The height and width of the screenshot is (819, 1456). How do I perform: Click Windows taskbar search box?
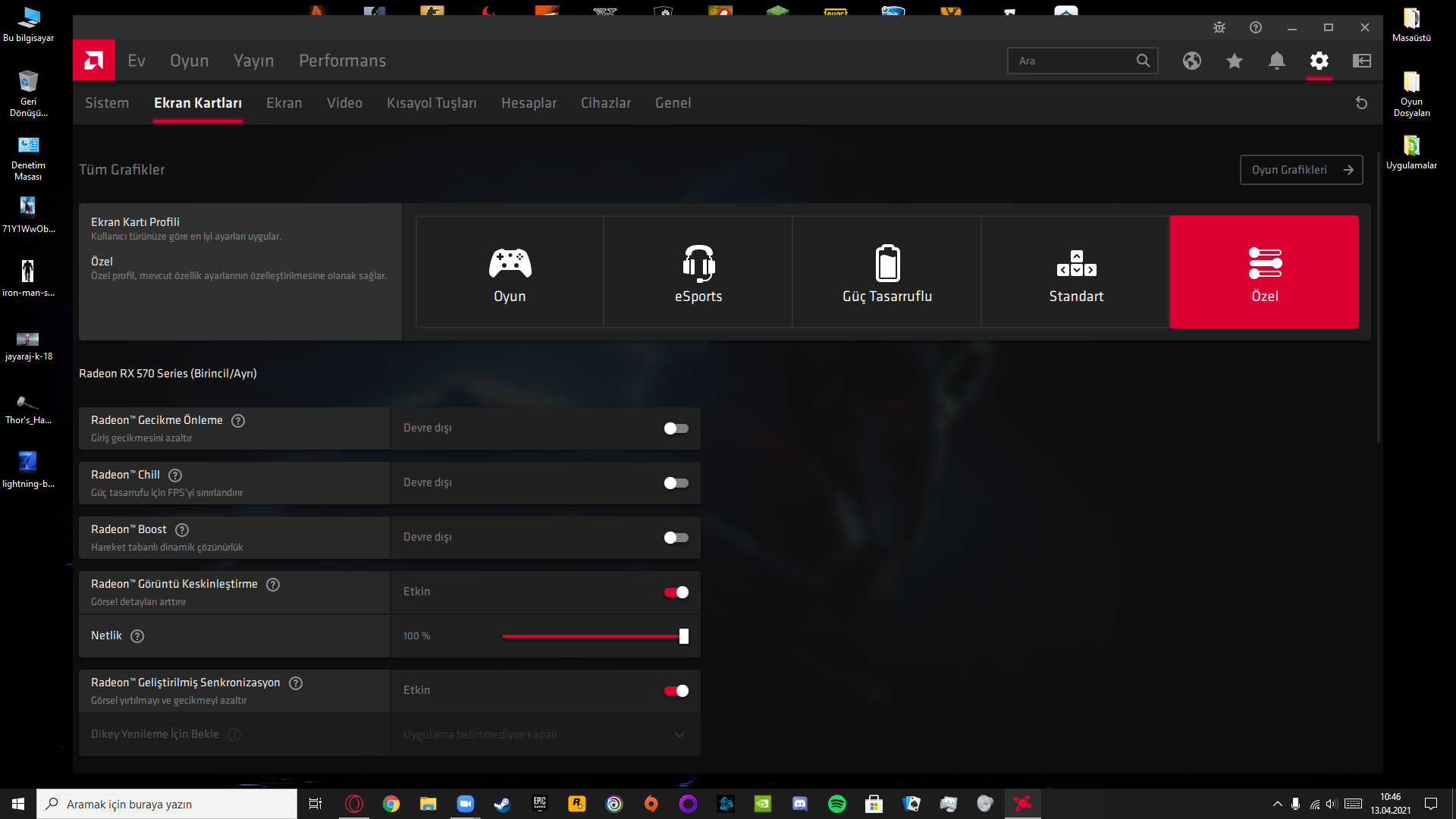[167, 804]
